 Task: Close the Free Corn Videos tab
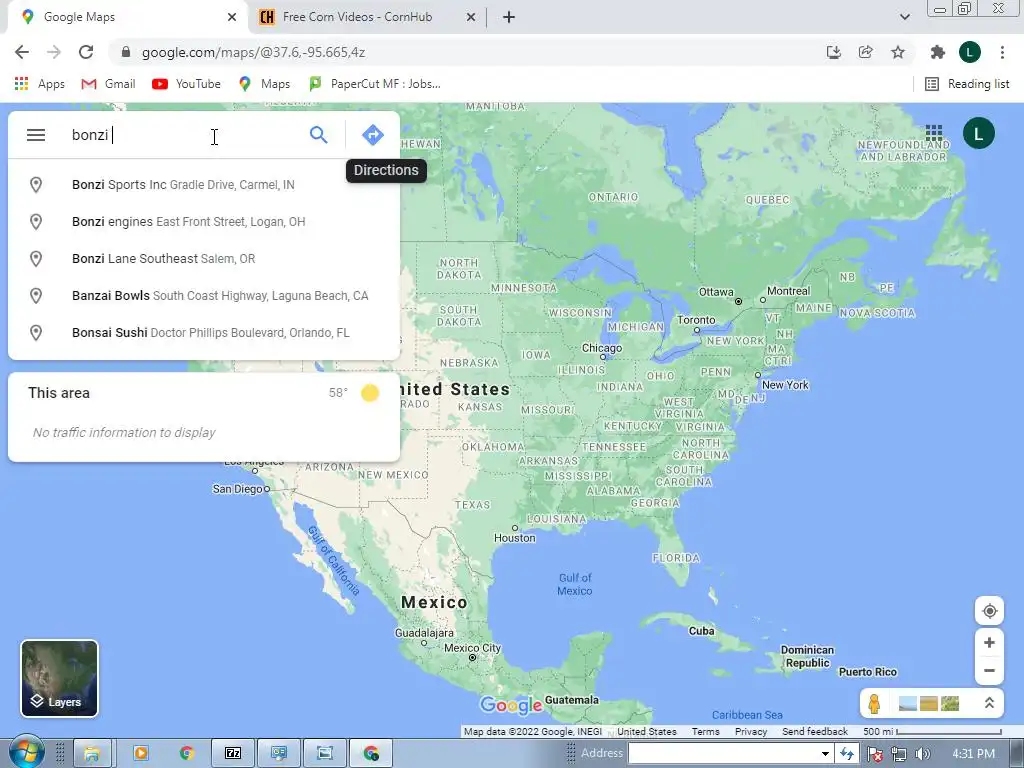pos(471,17)
